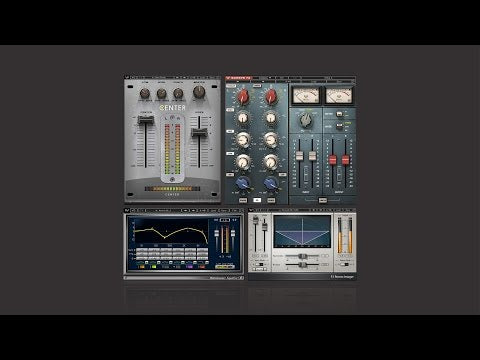
Task: Click the white center button at Scheps 73's bottom
Action: [257, 200]
